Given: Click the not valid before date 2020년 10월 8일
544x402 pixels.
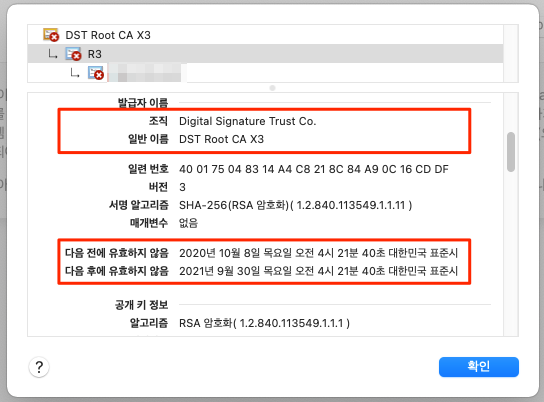Looking at the screenshot, I should [318, 253].
